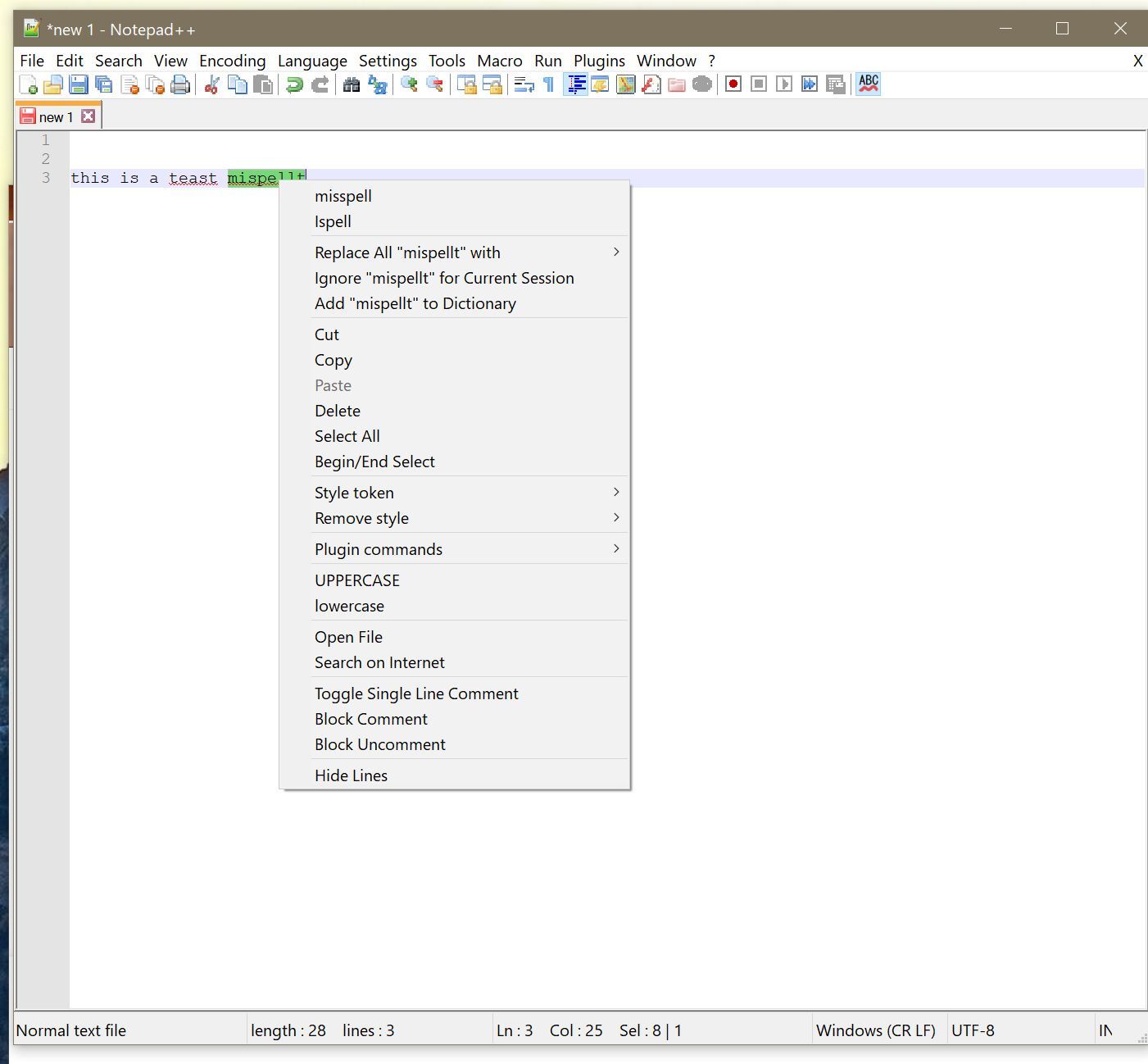
Task: Open the Encoding menu
Action: point(233,61)
